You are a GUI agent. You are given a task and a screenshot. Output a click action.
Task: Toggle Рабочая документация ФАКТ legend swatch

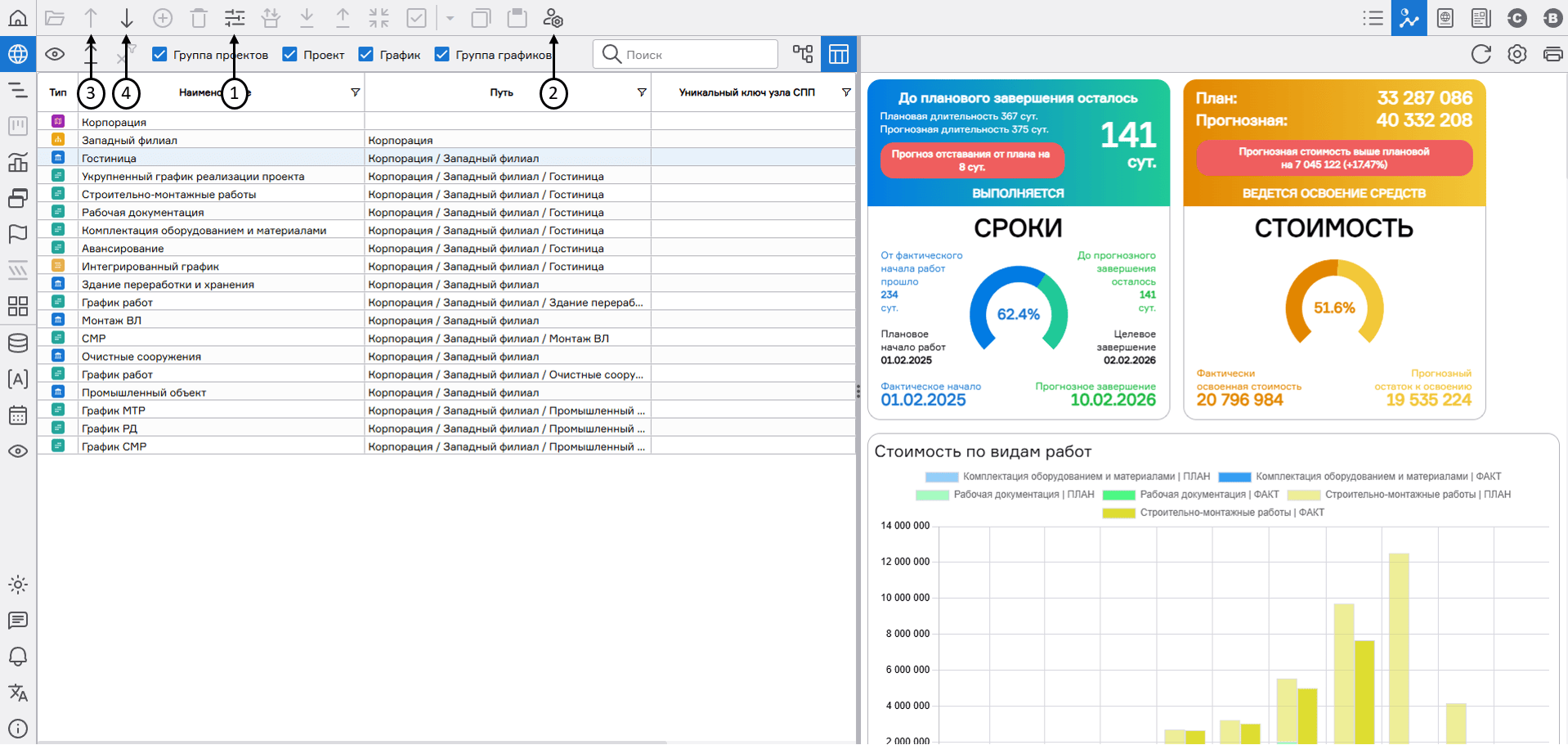point(1118,495)
